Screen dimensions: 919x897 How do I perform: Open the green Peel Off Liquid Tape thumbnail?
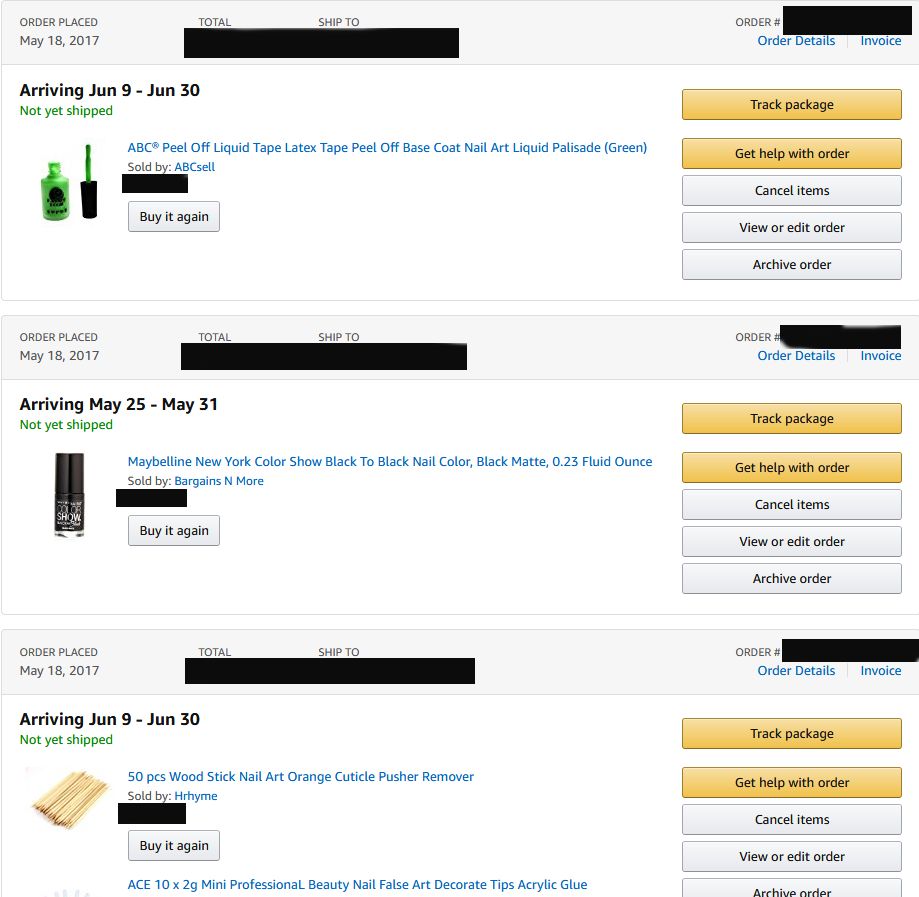click(69, 182)
